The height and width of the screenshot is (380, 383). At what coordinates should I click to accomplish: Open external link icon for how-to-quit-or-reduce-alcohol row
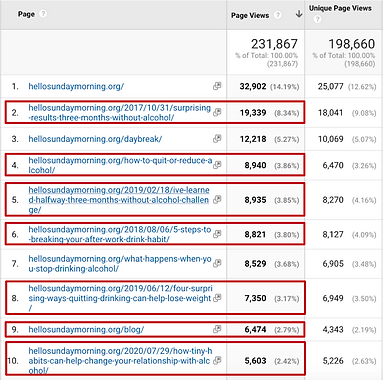pos(217,165)
